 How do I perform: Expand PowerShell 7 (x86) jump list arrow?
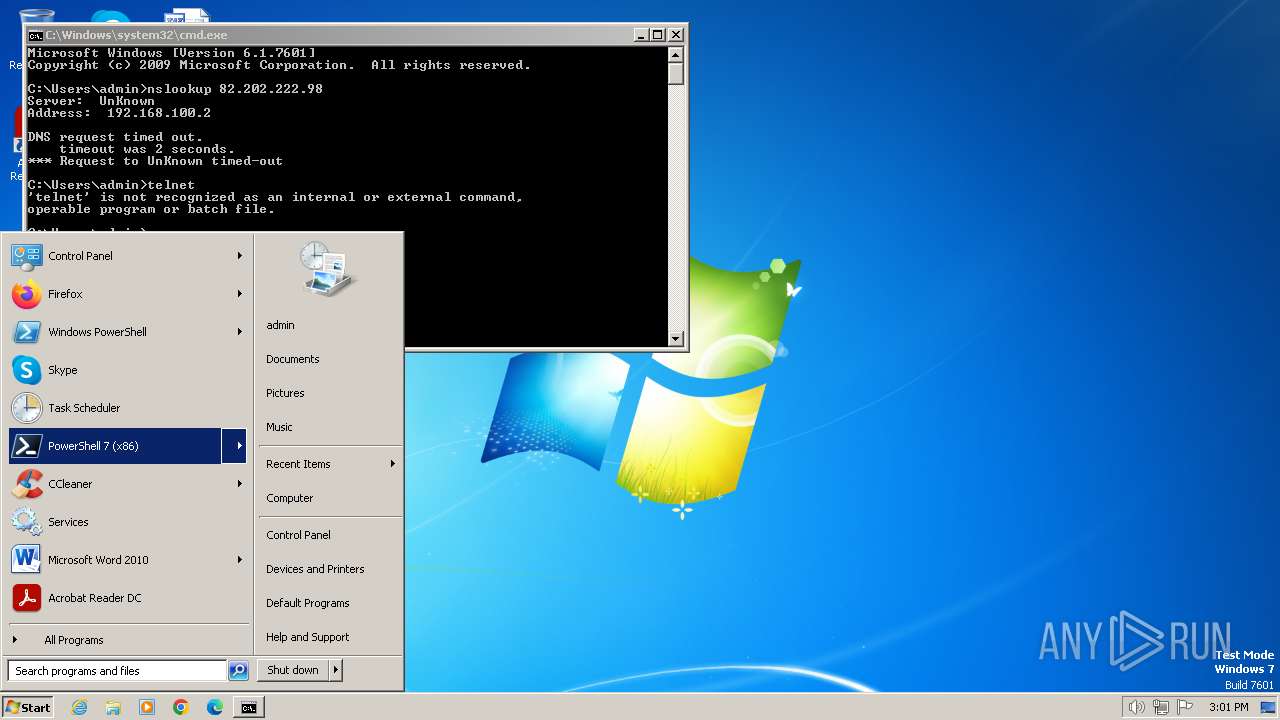[236, 446]
